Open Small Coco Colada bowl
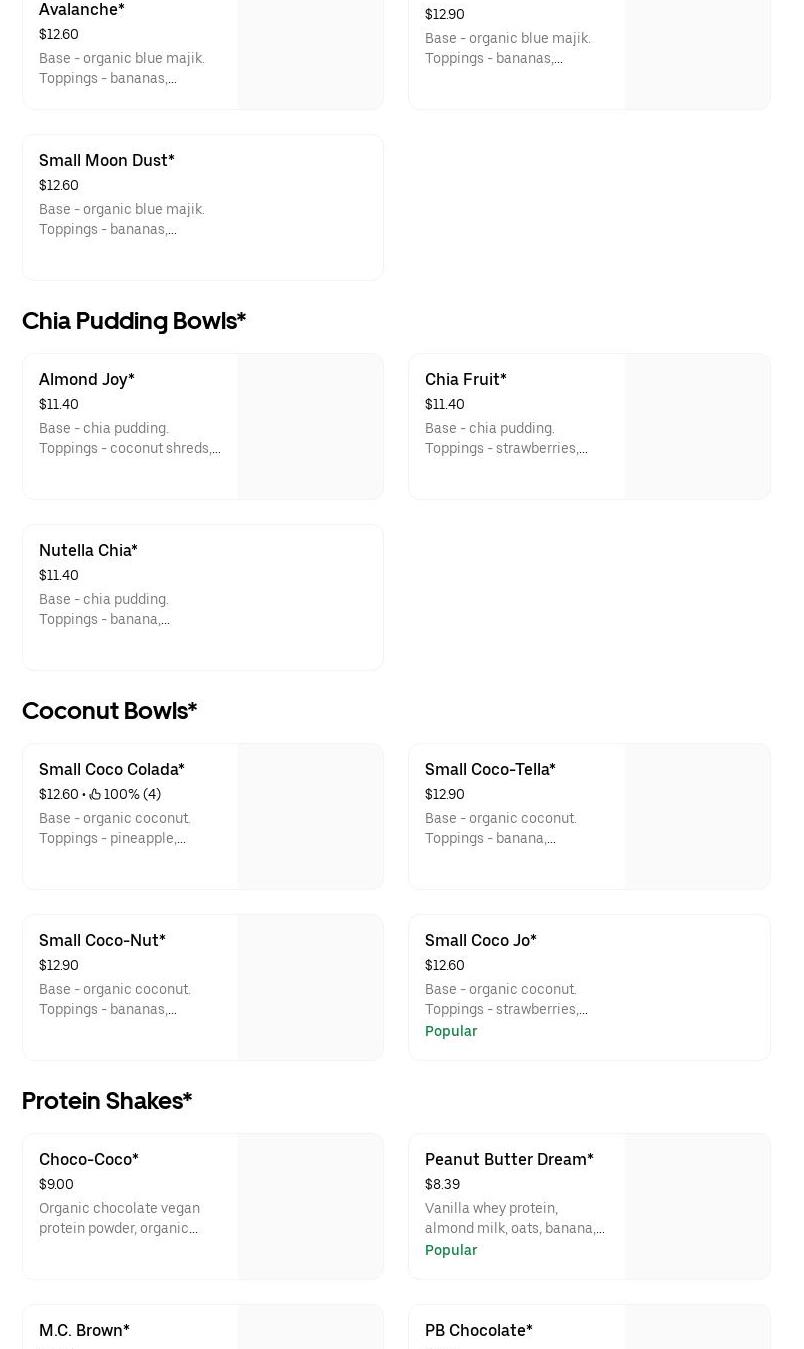 pos(112,770)
